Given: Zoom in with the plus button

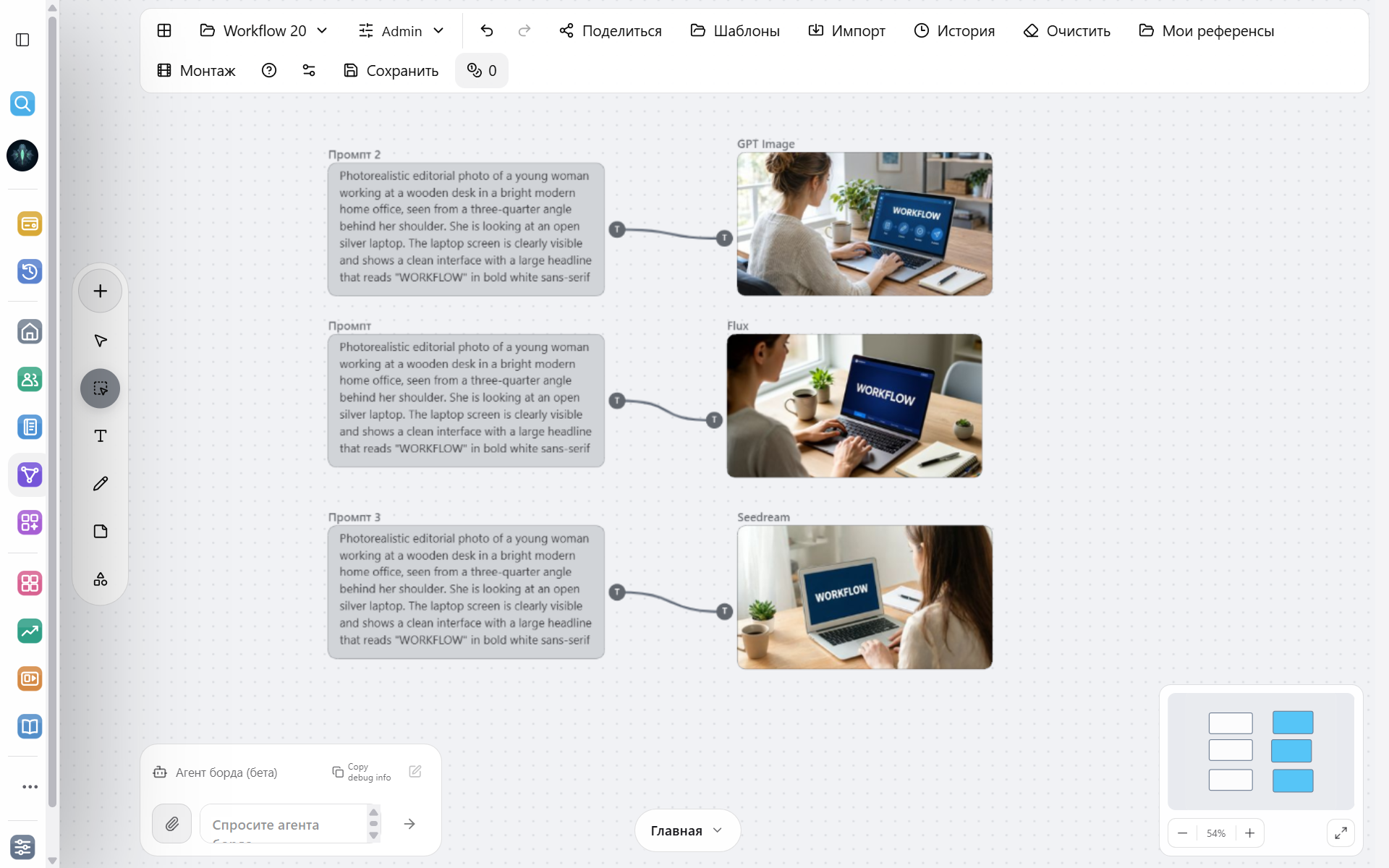Looking at the screenshot, I should pyautogui.click(x=1249, y=833).
